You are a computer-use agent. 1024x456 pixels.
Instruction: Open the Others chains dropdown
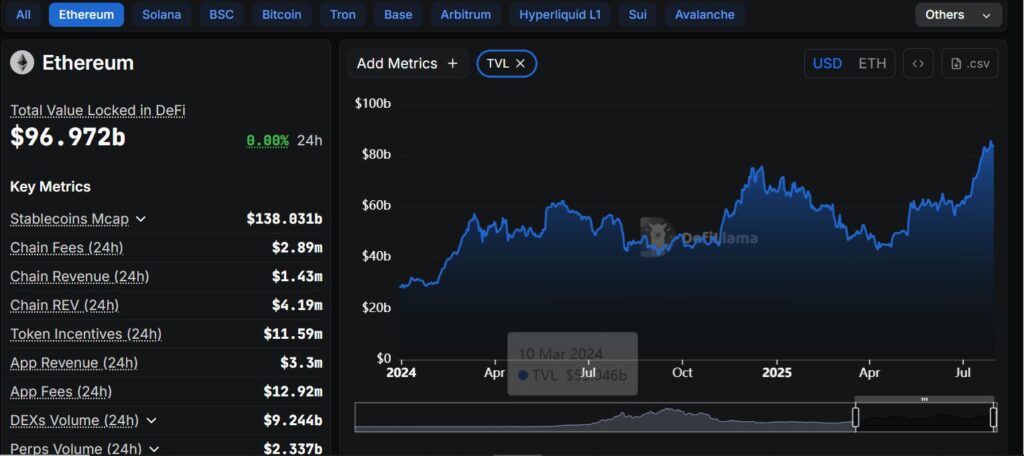point(958,15)
